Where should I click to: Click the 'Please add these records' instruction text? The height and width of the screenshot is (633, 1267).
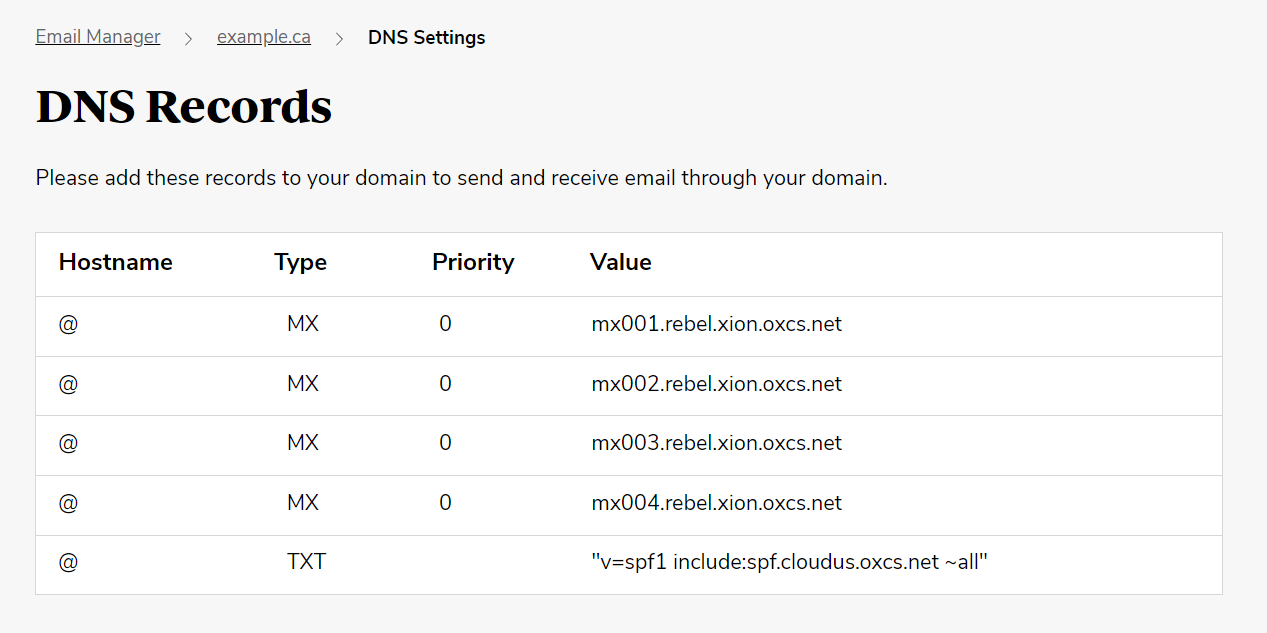(x=462, y=178)
